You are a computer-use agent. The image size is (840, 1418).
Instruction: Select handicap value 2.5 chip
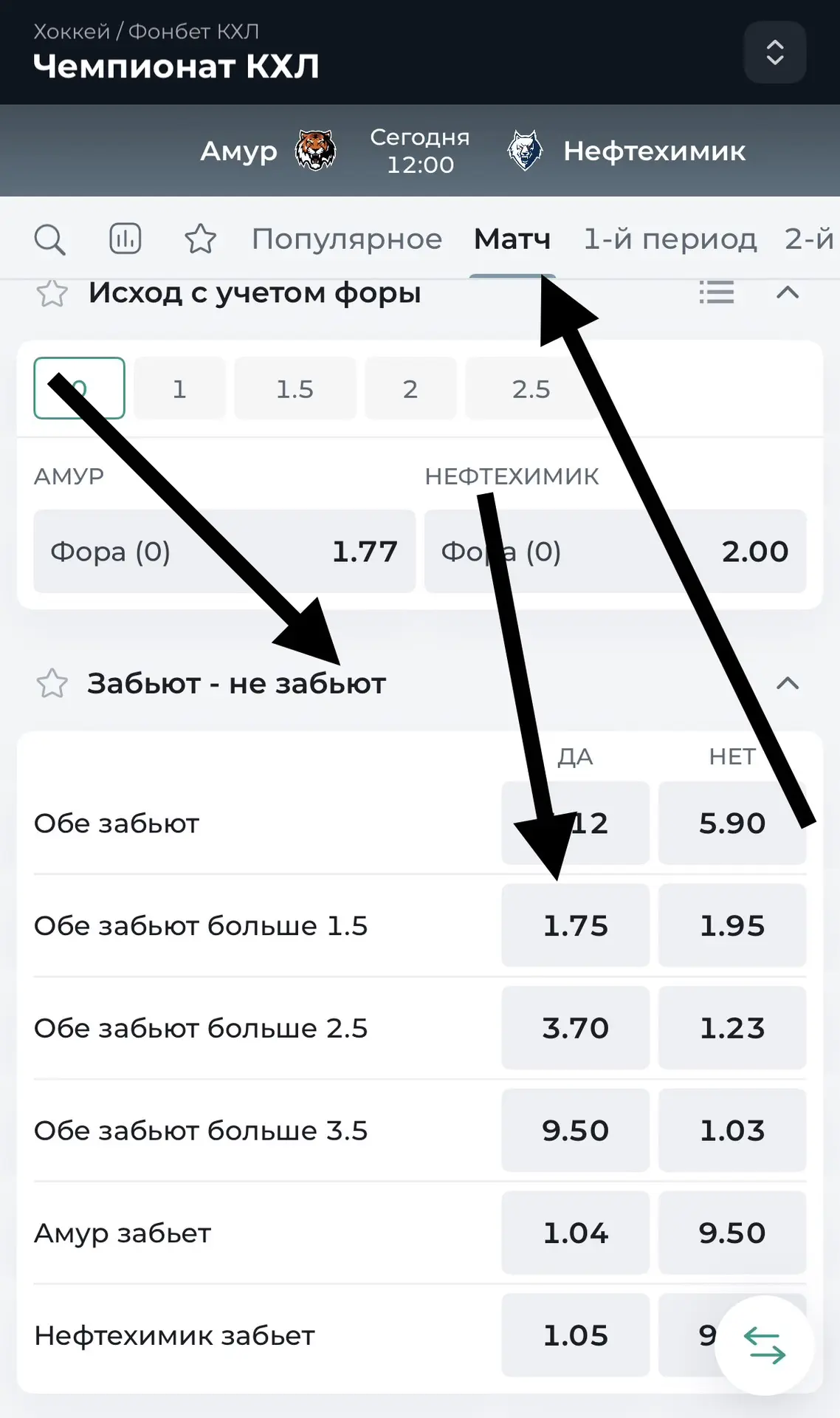531,388
